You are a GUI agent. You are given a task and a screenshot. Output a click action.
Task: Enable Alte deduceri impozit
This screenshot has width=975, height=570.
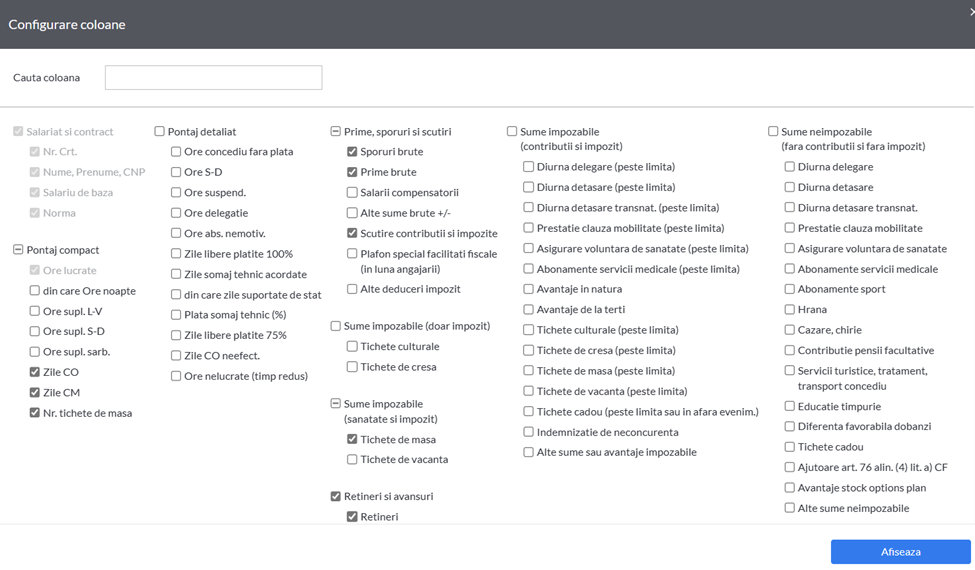[x=353, y=289]
